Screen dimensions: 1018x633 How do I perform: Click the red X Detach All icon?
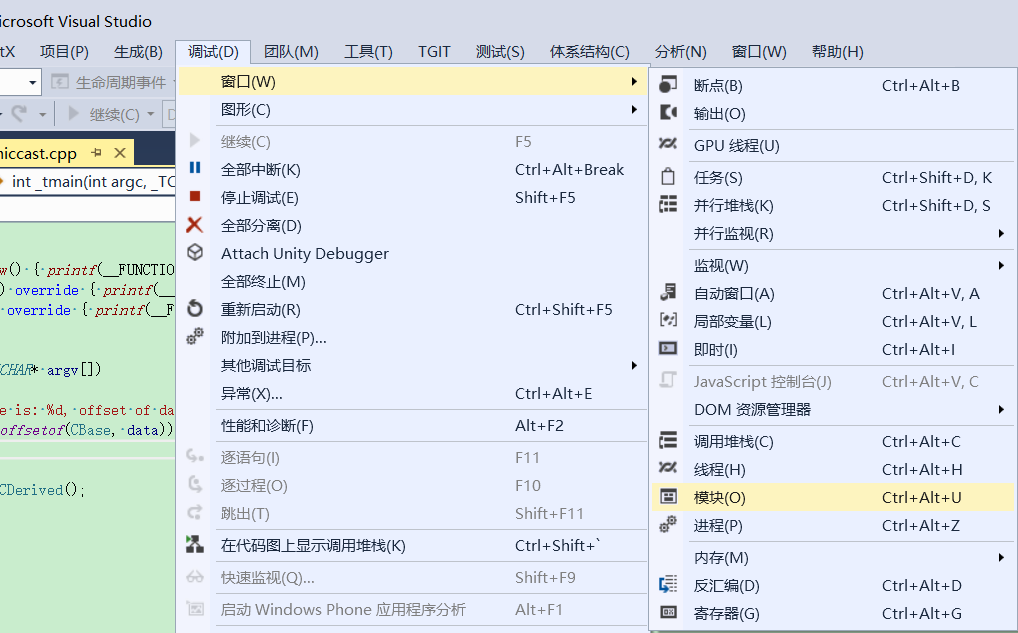click(195, 225)
